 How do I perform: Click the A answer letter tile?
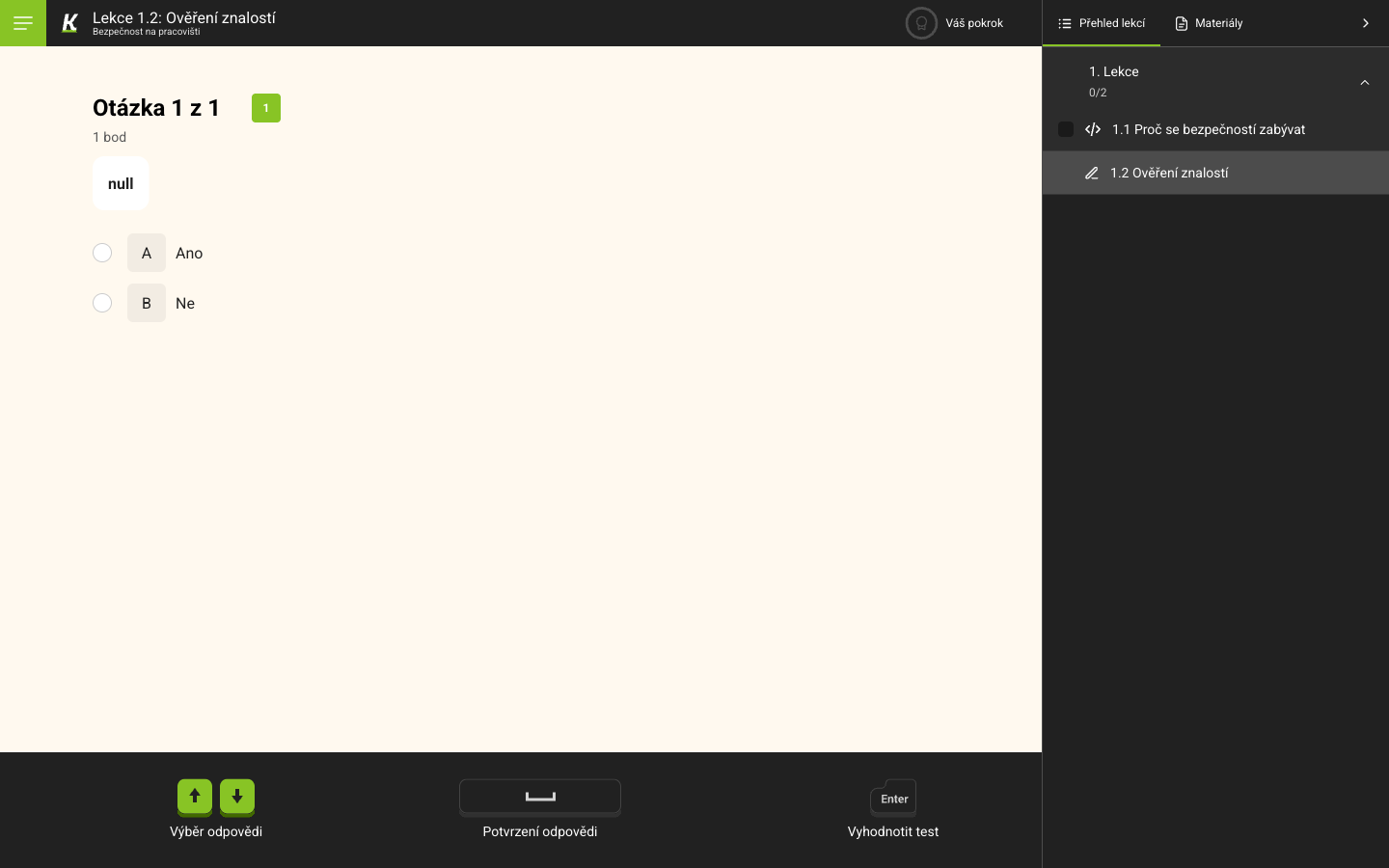coord(147,253)
